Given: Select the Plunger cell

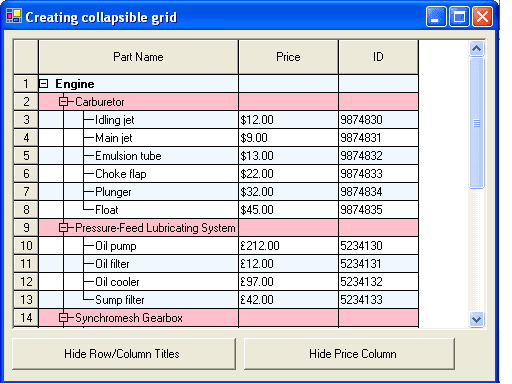Looking at the screenshot, I should coord(139,192).
